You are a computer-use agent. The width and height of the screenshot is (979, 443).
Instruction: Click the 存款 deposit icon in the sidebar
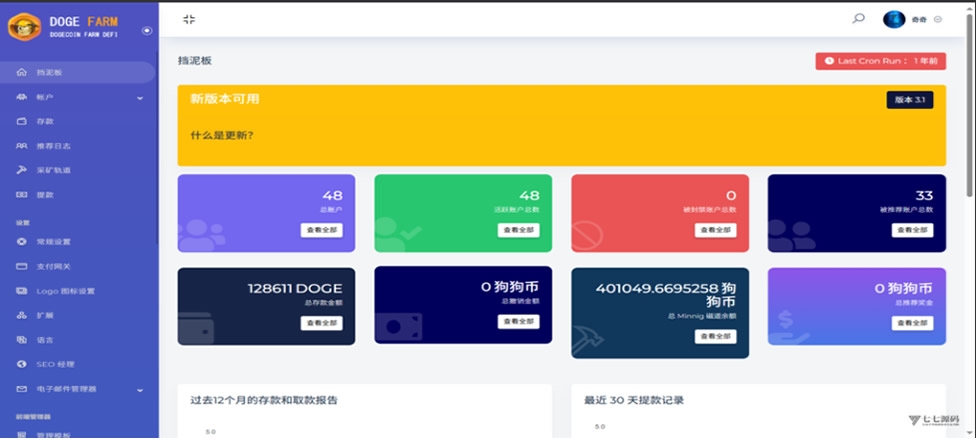coord(22,121)
